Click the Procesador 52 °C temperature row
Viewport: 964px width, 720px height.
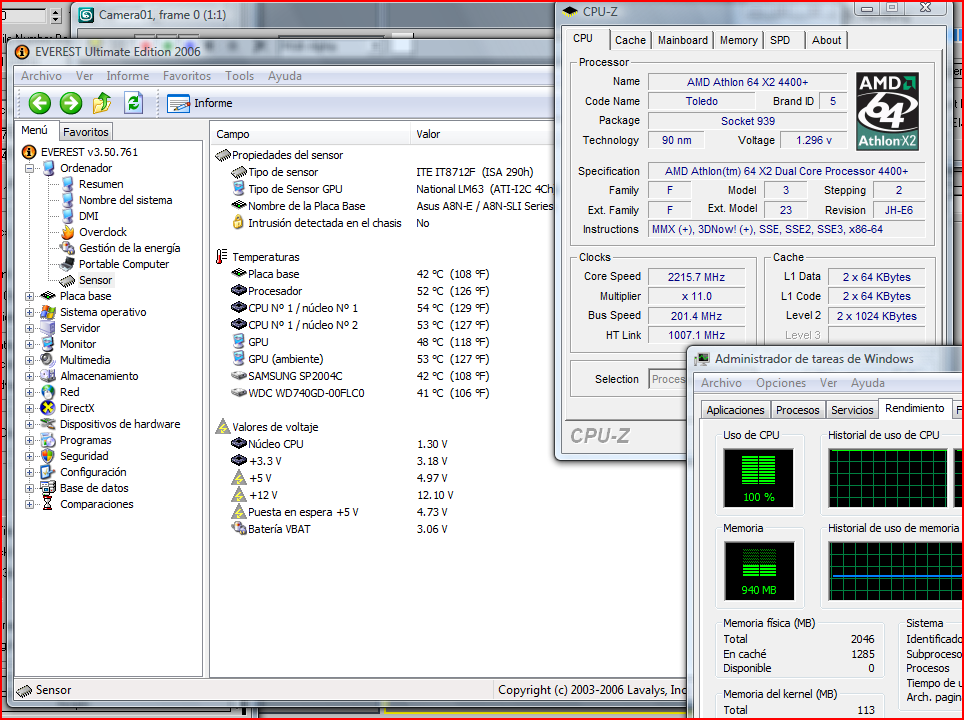[360, 291]
